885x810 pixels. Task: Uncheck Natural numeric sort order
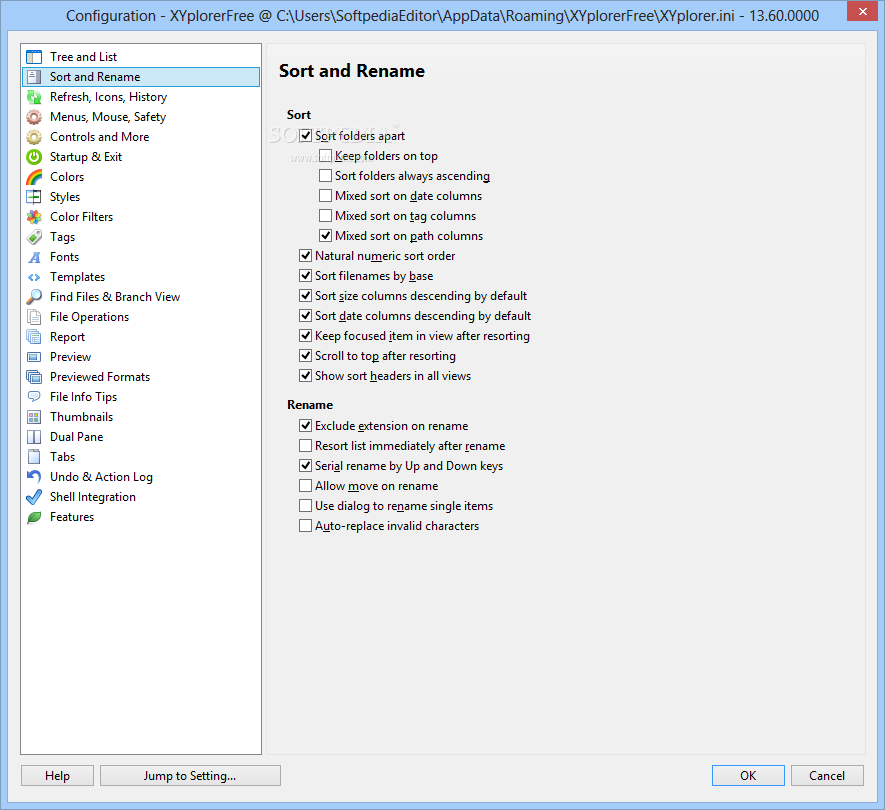(305, 256)
